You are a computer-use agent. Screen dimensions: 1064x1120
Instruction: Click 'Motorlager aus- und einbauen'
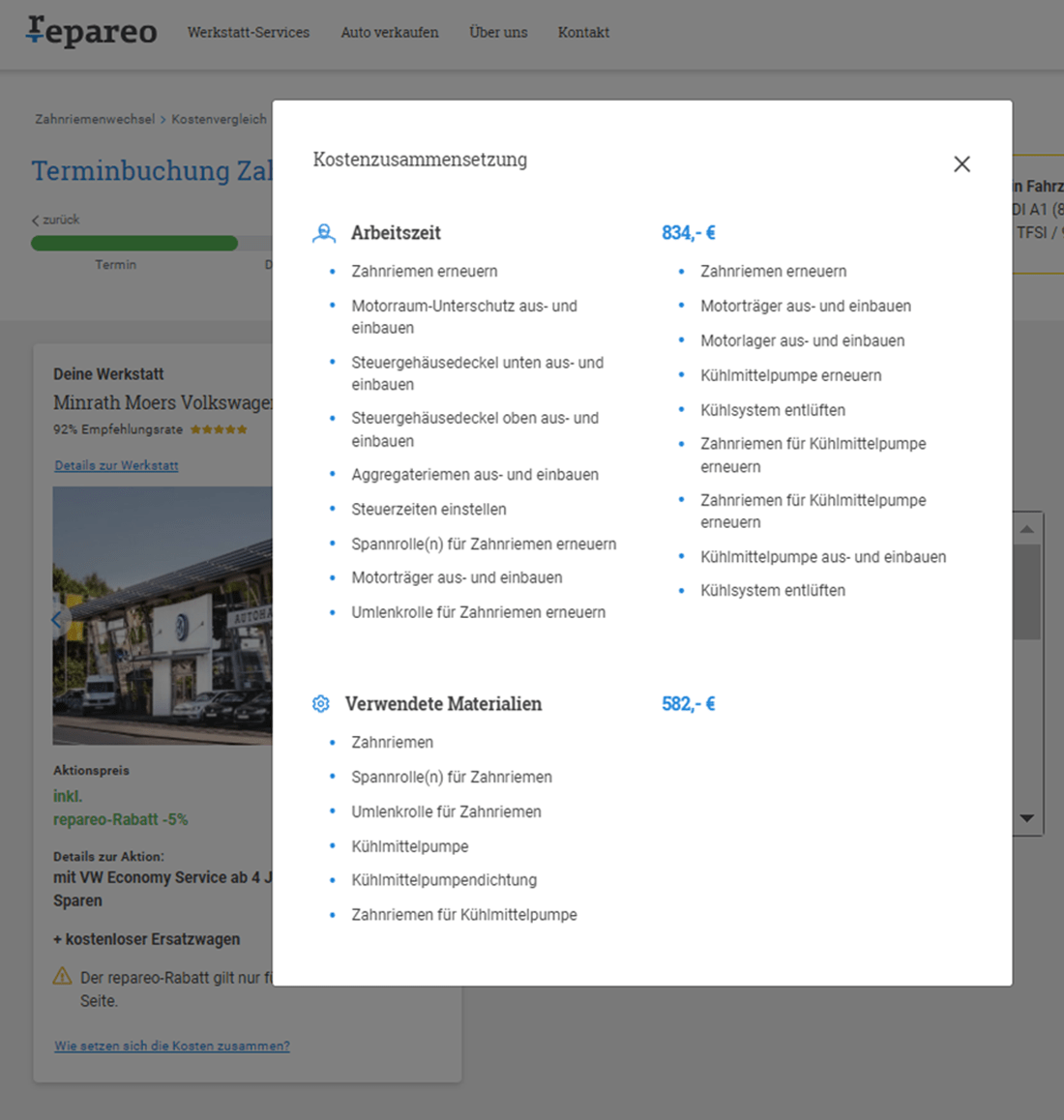(803, 340)
